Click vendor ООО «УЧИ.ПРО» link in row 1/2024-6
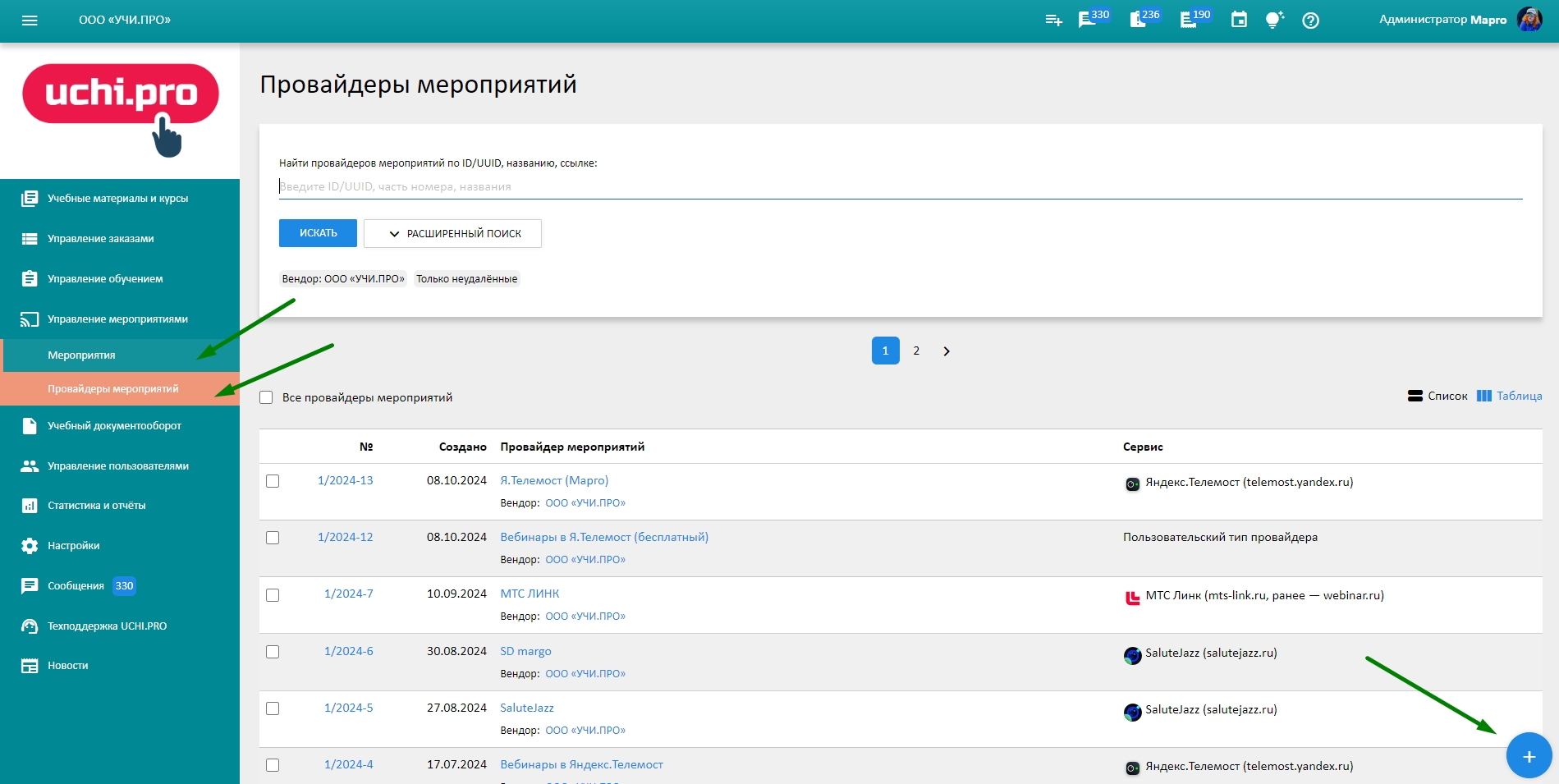Screen dimensions: 1559x784 (585, 674)
